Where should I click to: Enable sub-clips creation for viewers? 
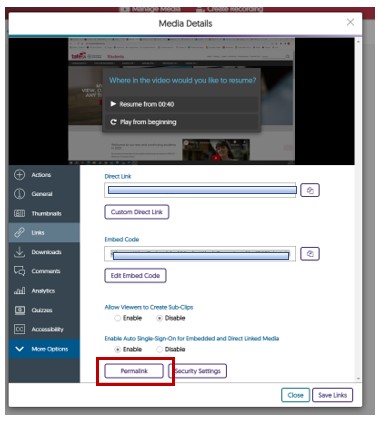pyautogui.click(x=117, y=318)
